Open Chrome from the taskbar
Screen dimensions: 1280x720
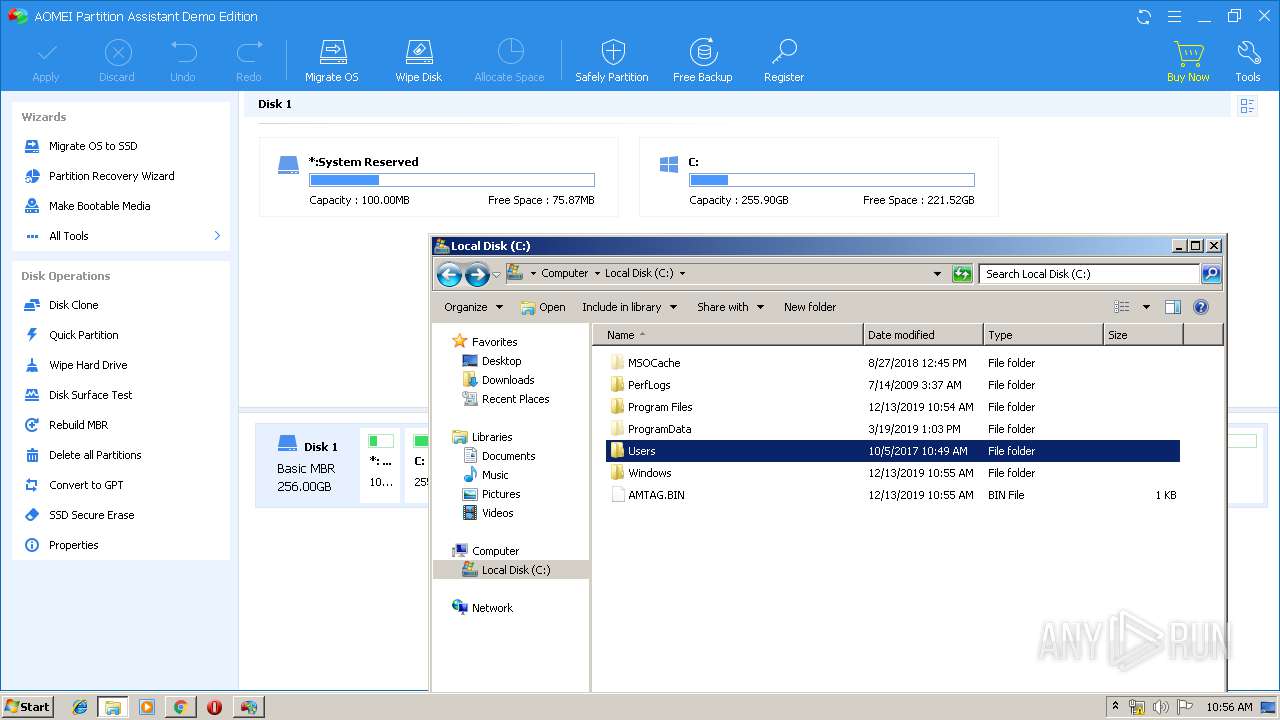180,707
